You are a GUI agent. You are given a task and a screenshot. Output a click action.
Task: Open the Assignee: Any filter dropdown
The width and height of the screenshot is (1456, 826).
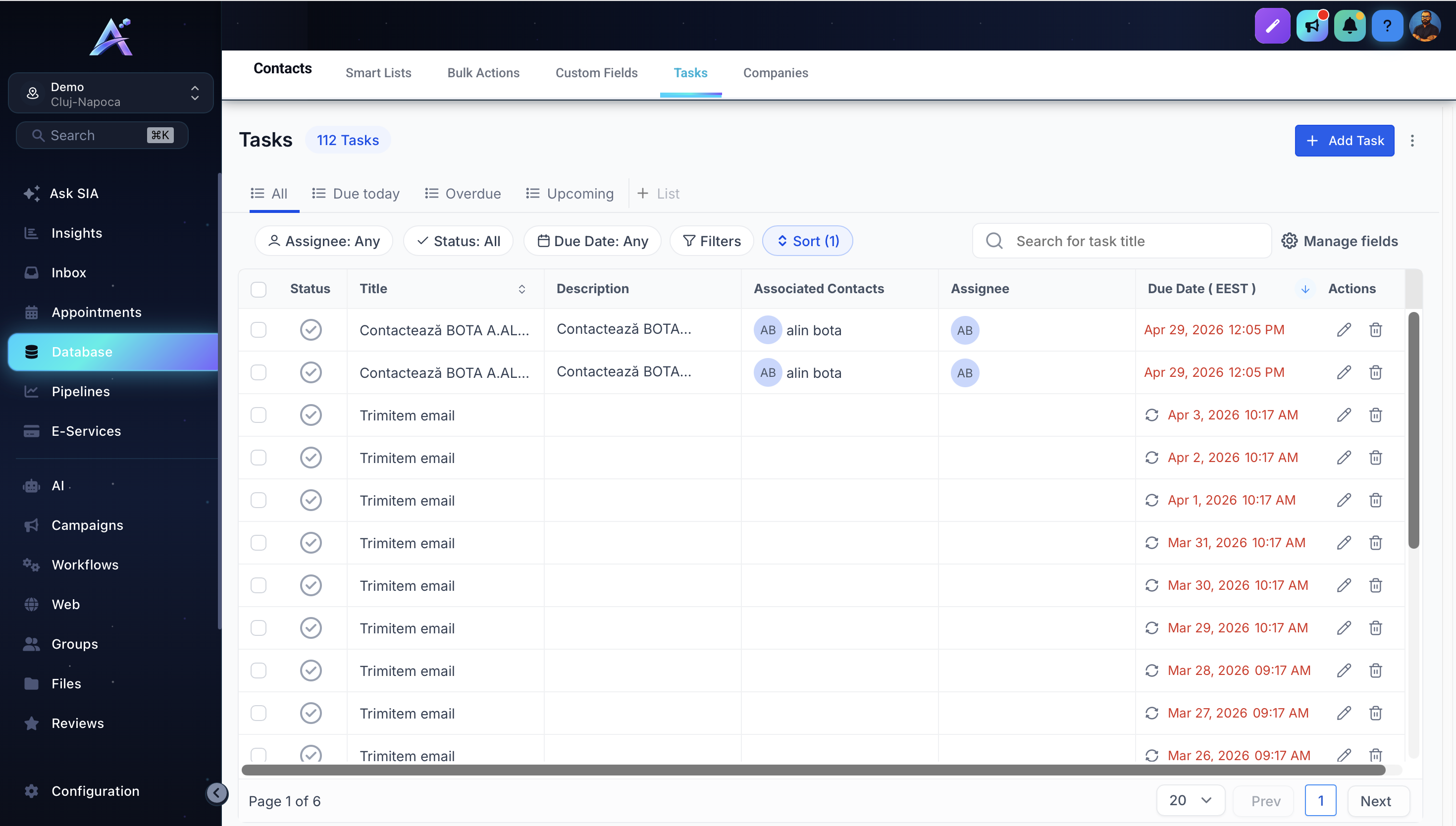(x=324, y=241)
